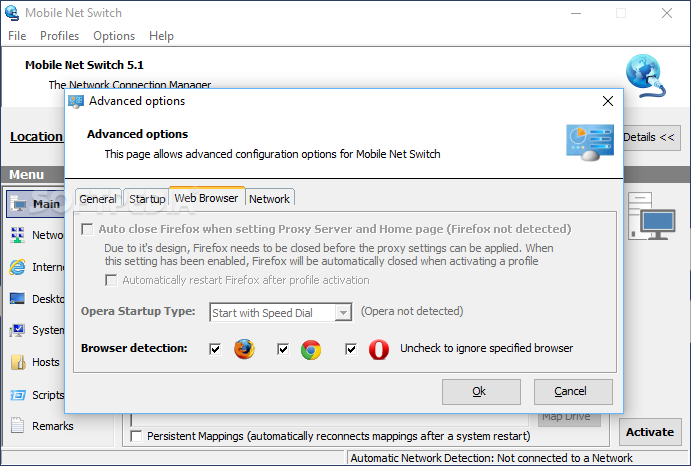
Task: Click the Network sidebar icon
Action: coord(18,235)
